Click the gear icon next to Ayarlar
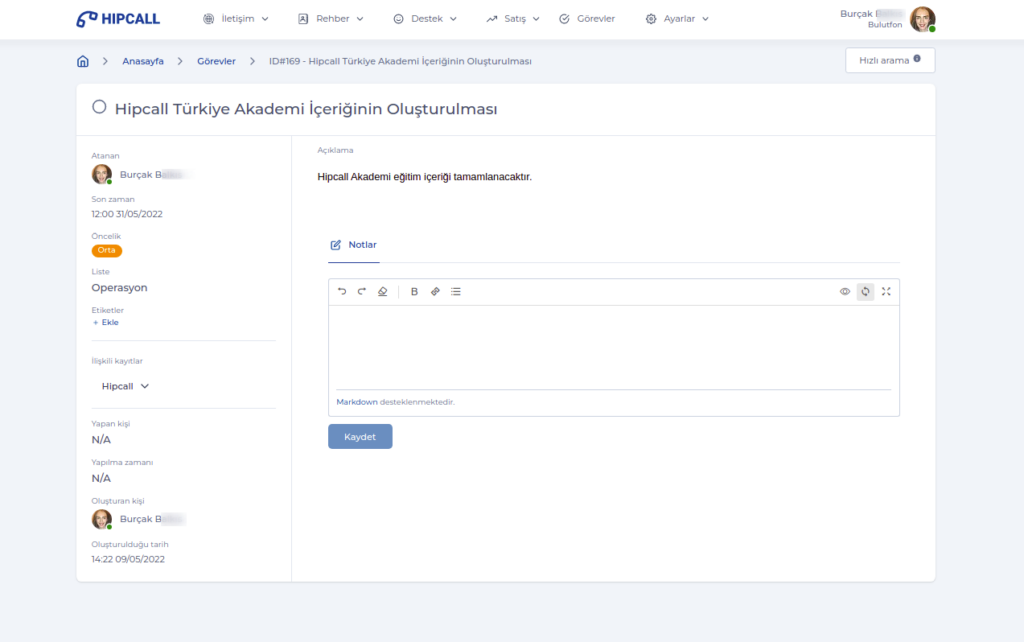Viewport: 1024px width, 642px height. (651, 19)
